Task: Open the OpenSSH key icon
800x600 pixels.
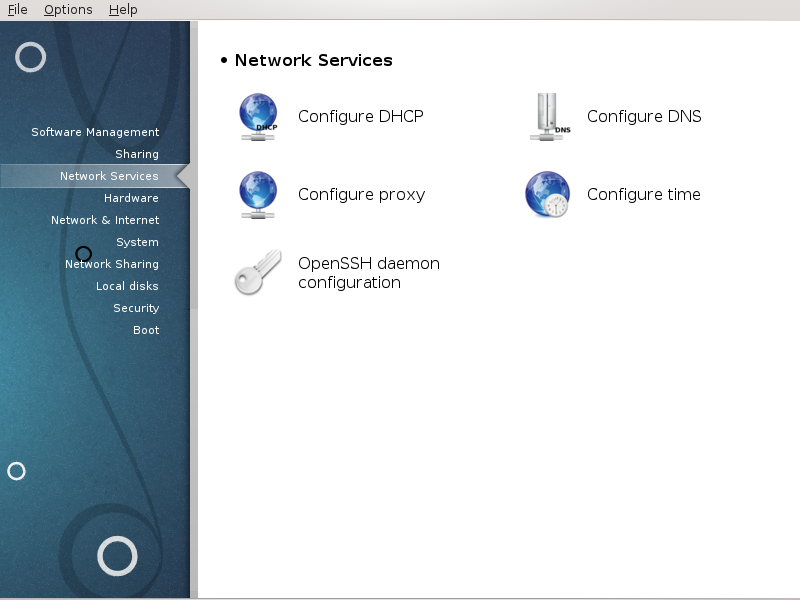Action: 258,272
